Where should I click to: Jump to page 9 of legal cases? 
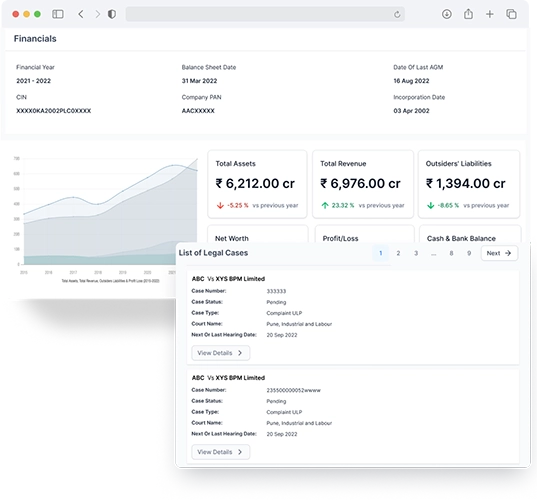(469, 253)
